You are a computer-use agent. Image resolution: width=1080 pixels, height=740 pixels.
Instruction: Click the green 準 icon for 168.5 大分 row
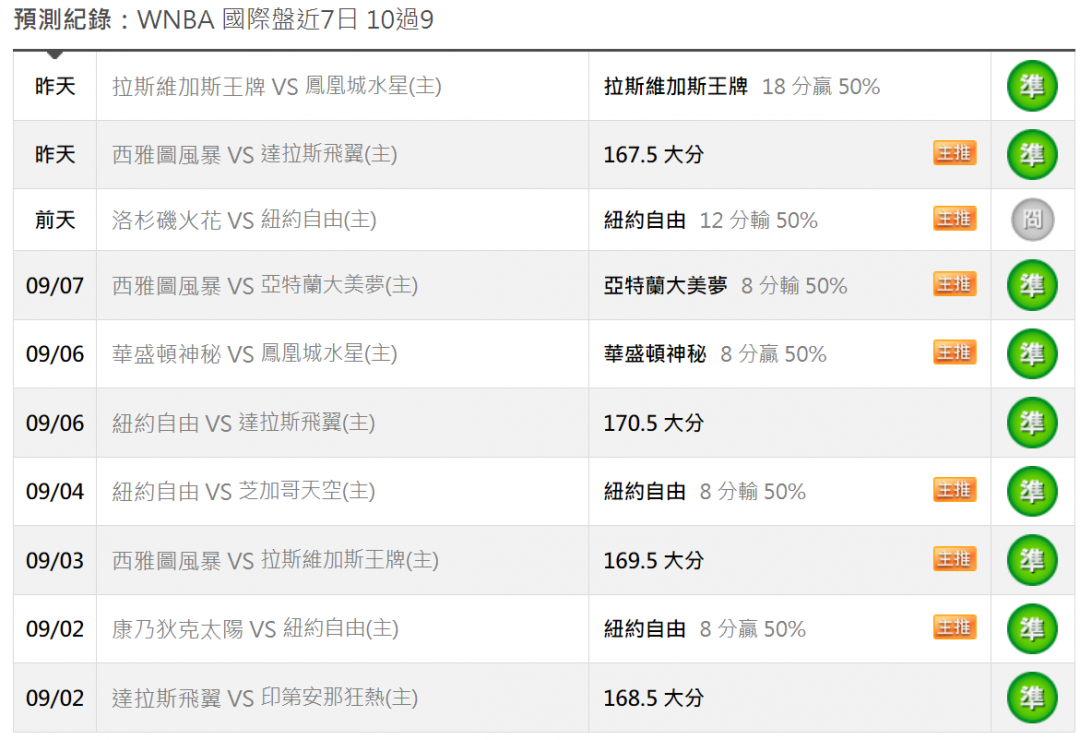pyautogui.click(x=1032, y=697)
